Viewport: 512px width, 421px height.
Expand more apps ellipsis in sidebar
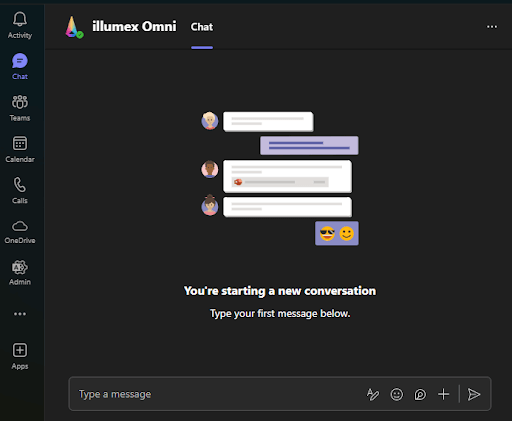coord(20,314)
